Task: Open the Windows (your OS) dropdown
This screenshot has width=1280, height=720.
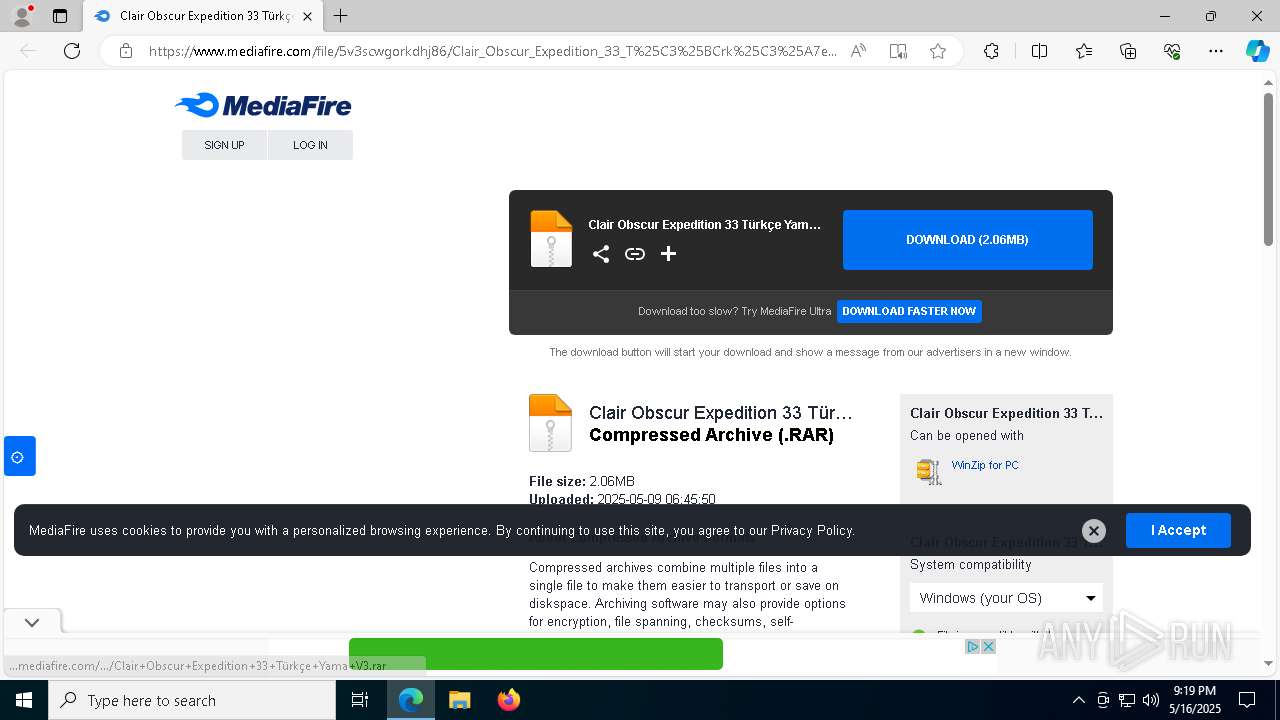Action: (x=1006, y=598)
